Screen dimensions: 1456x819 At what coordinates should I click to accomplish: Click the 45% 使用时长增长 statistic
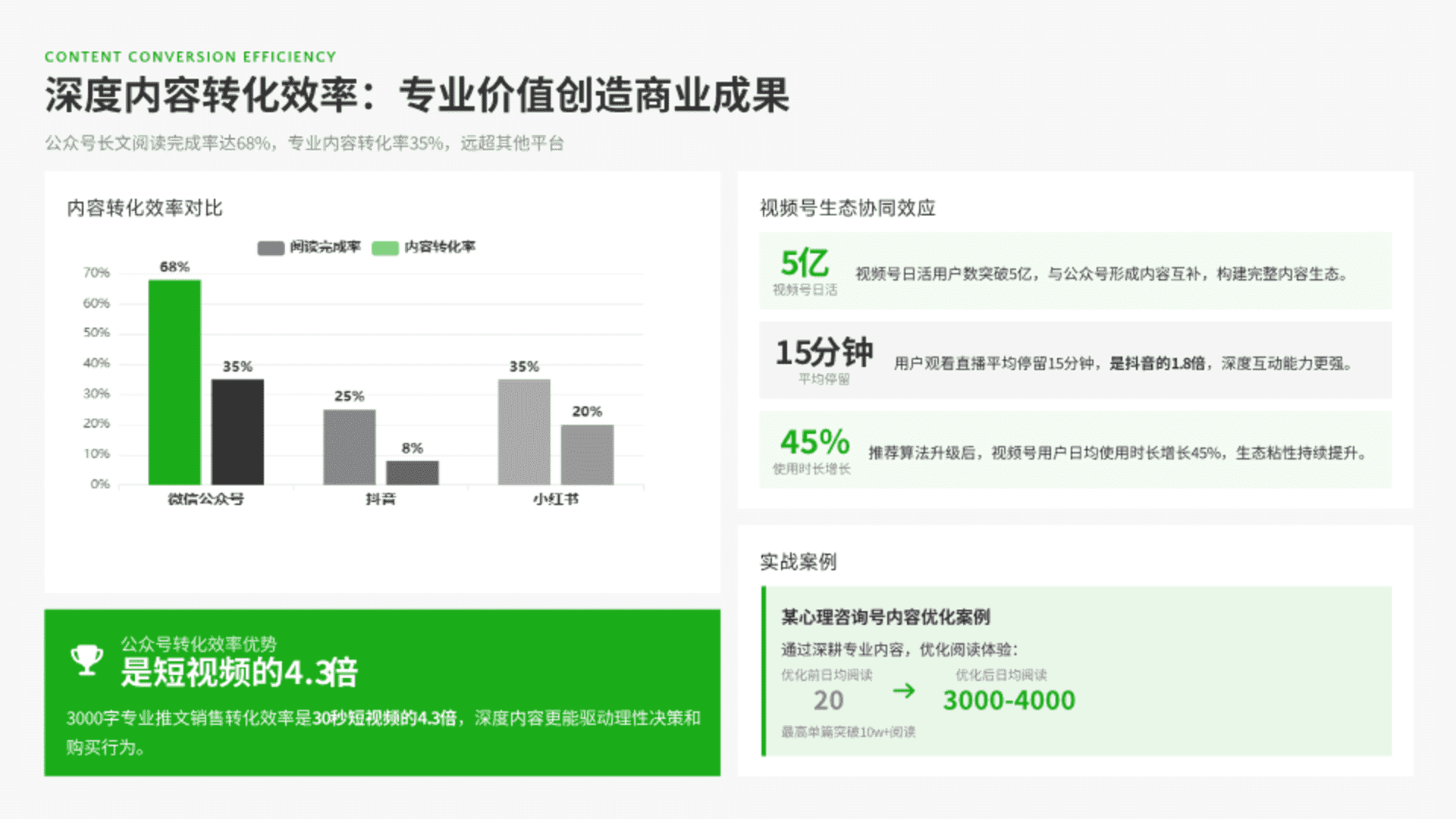(x=814, y=442)
